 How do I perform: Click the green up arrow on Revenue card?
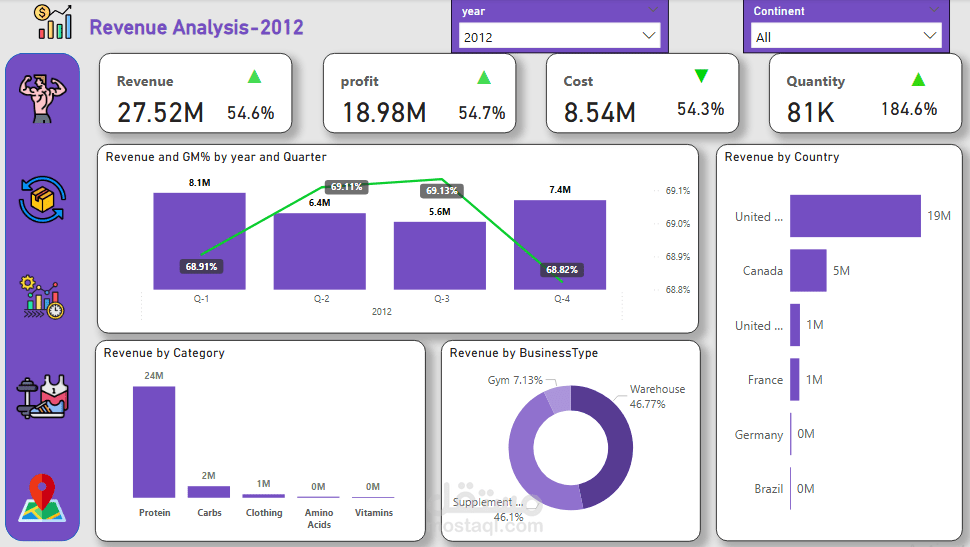click(254, 77)
